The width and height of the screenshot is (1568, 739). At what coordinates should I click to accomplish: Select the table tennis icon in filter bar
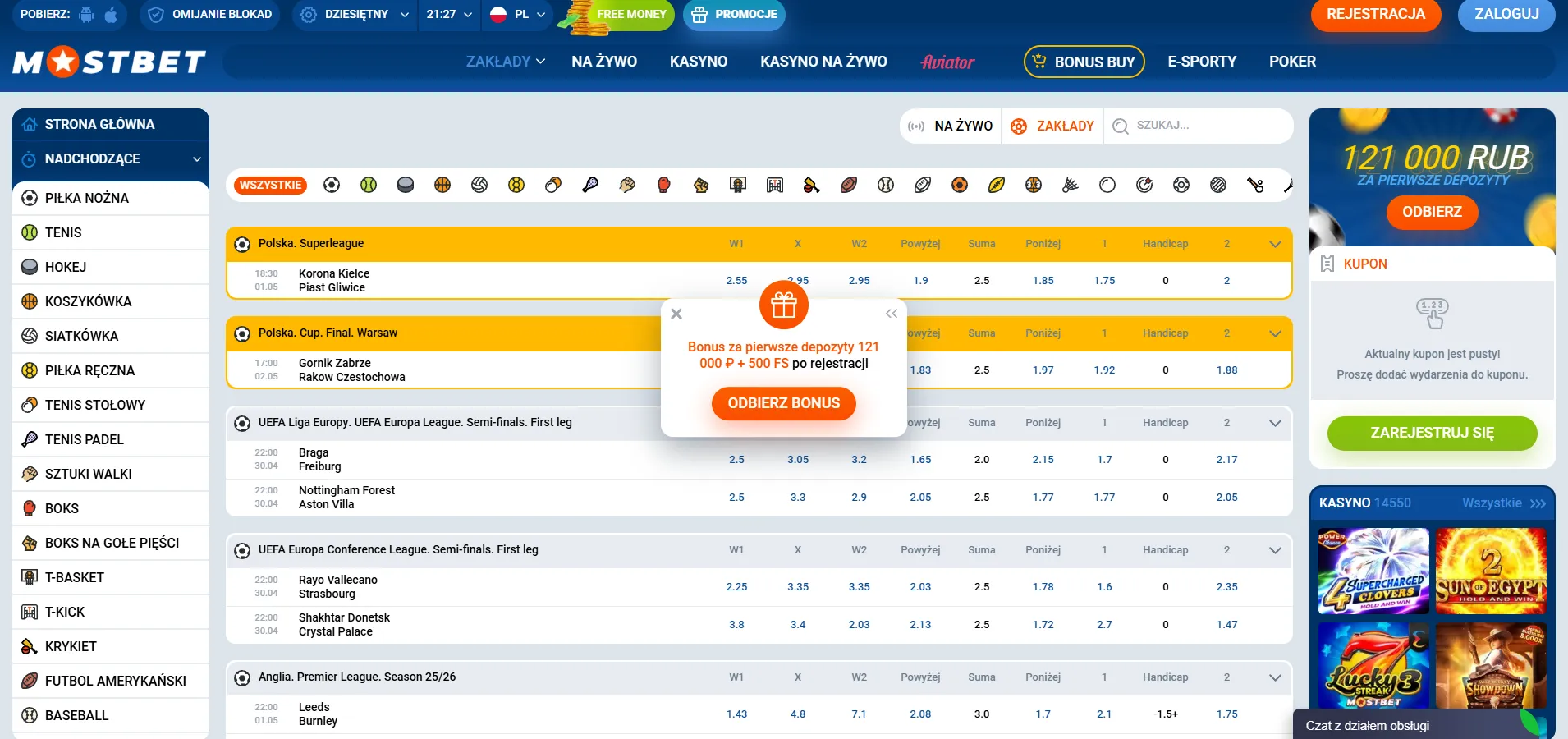coord(553,185)
